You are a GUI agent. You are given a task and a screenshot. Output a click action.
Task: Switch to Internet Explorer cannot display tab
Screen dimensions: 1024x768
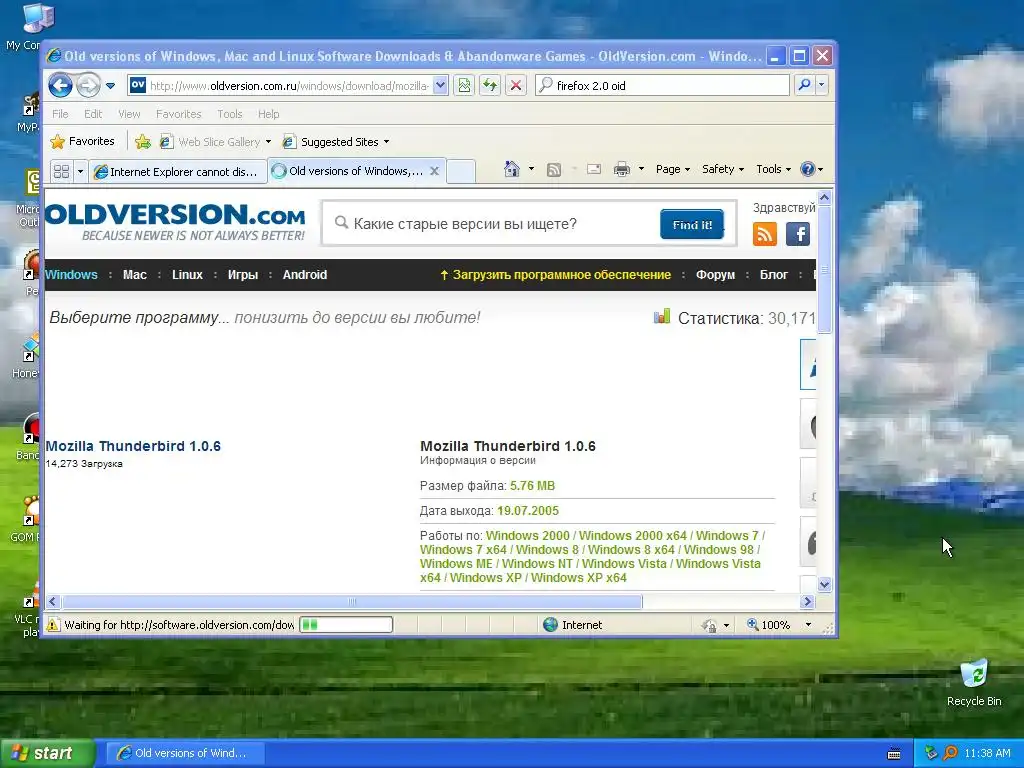click(178, 172)
